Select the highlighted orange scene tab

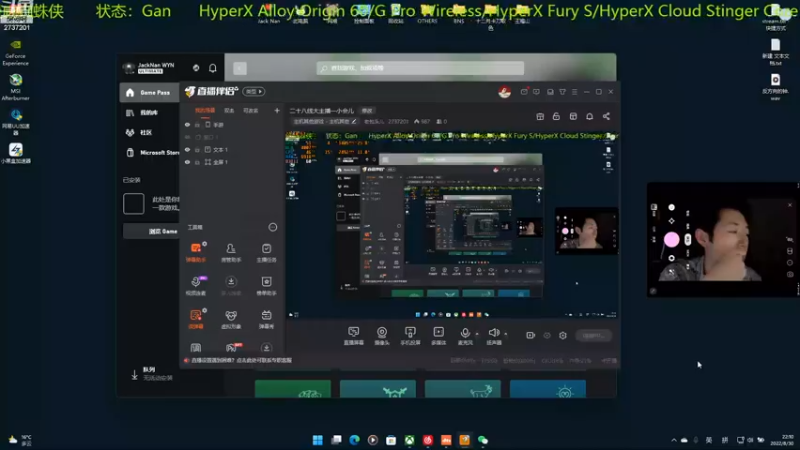(x=205, y=110)
